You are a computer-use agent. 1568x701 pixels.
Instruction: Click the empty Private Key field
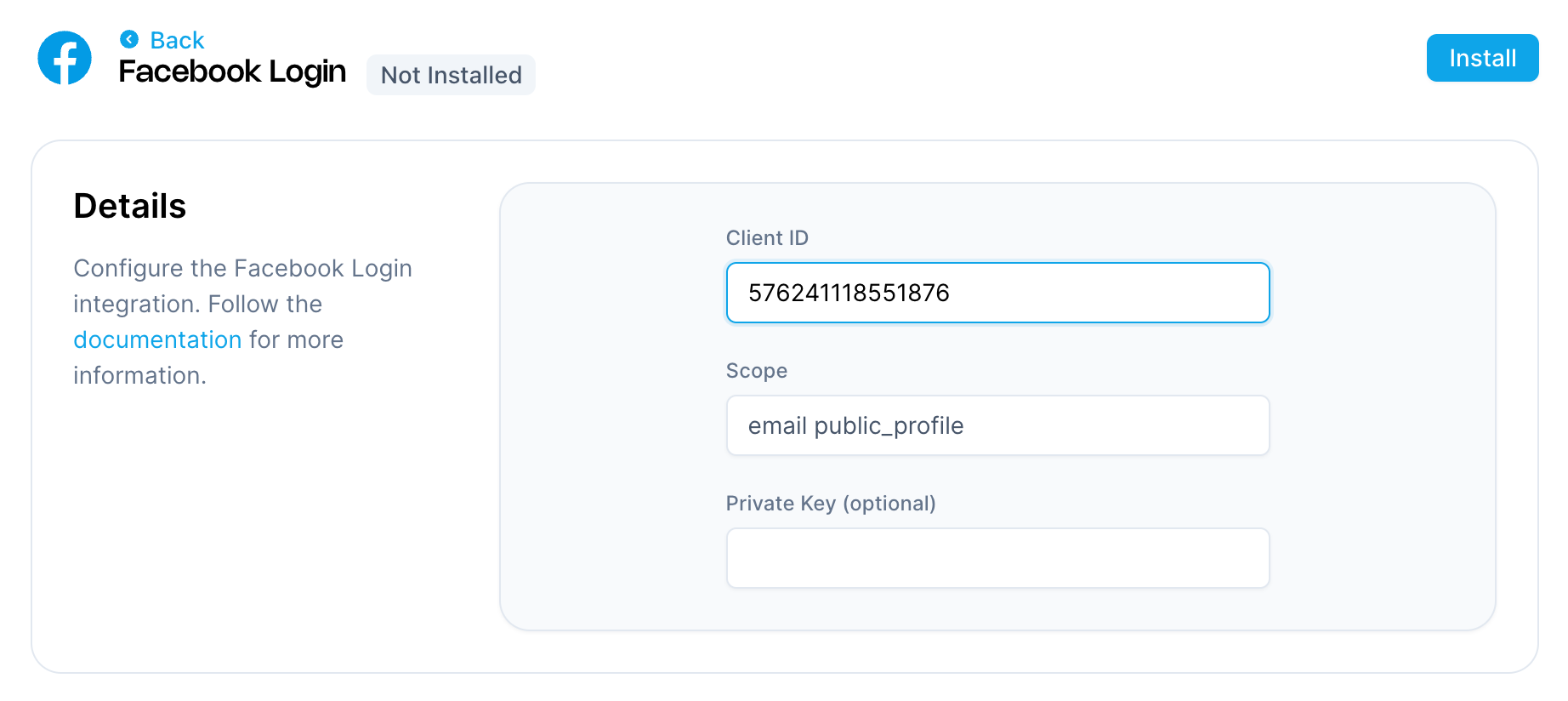click(997, 558)
